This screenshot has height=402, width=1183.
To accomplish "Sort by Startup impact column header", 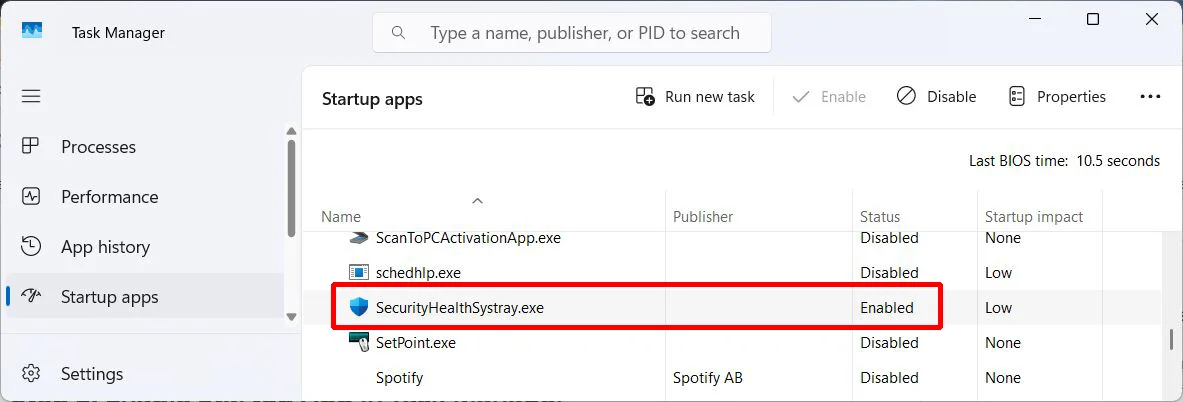I will [1034, 216].
